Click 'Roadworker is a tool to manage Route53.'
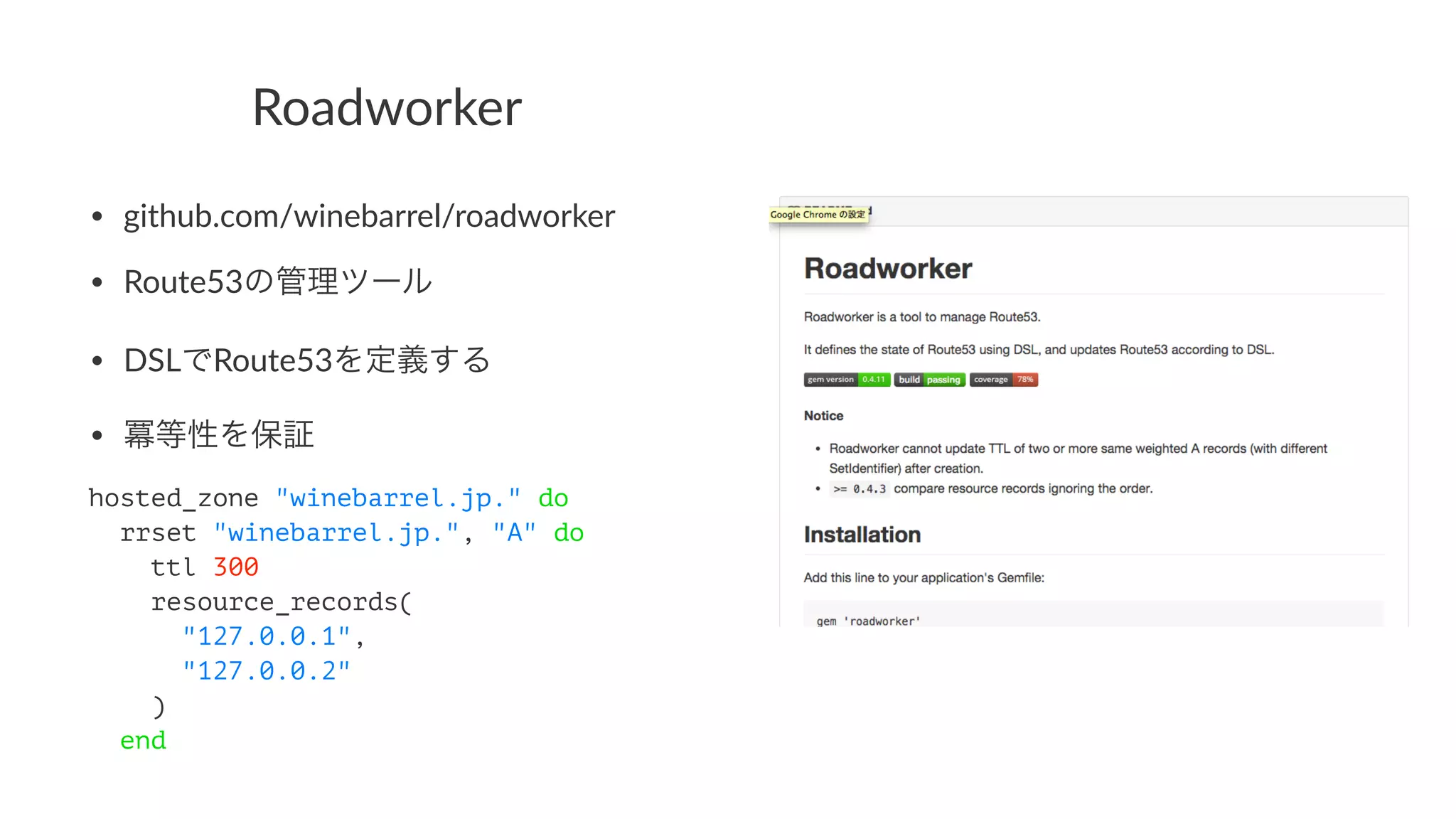Viewport: 1456px width, 819px height. point(922,317)
